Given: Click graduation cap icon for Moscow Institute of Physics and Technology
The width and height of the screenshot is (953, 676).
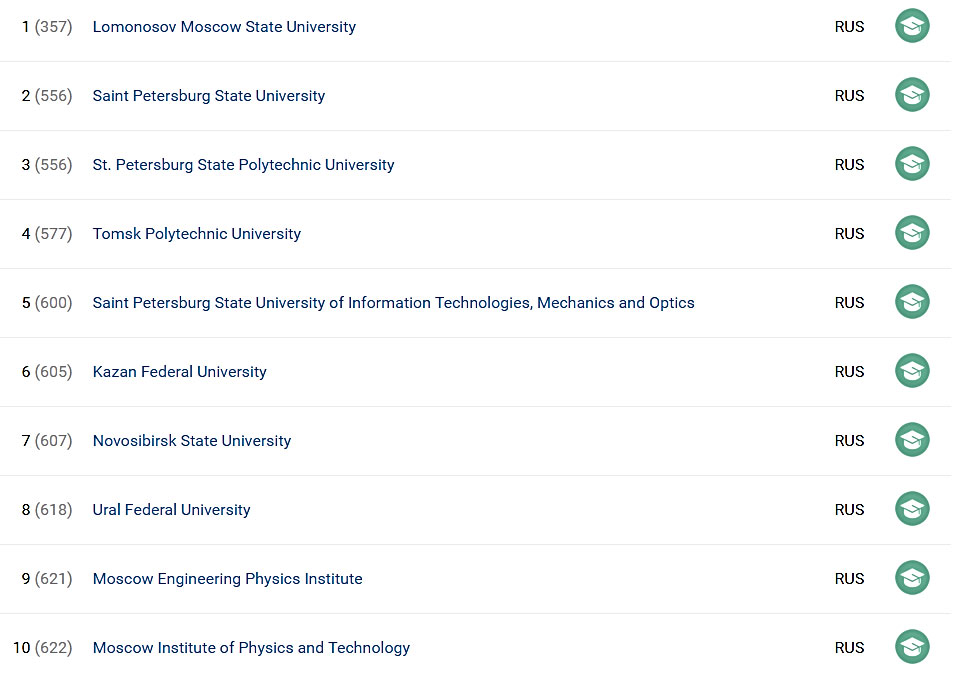Looking at the screenshot, I should [912, 647].
